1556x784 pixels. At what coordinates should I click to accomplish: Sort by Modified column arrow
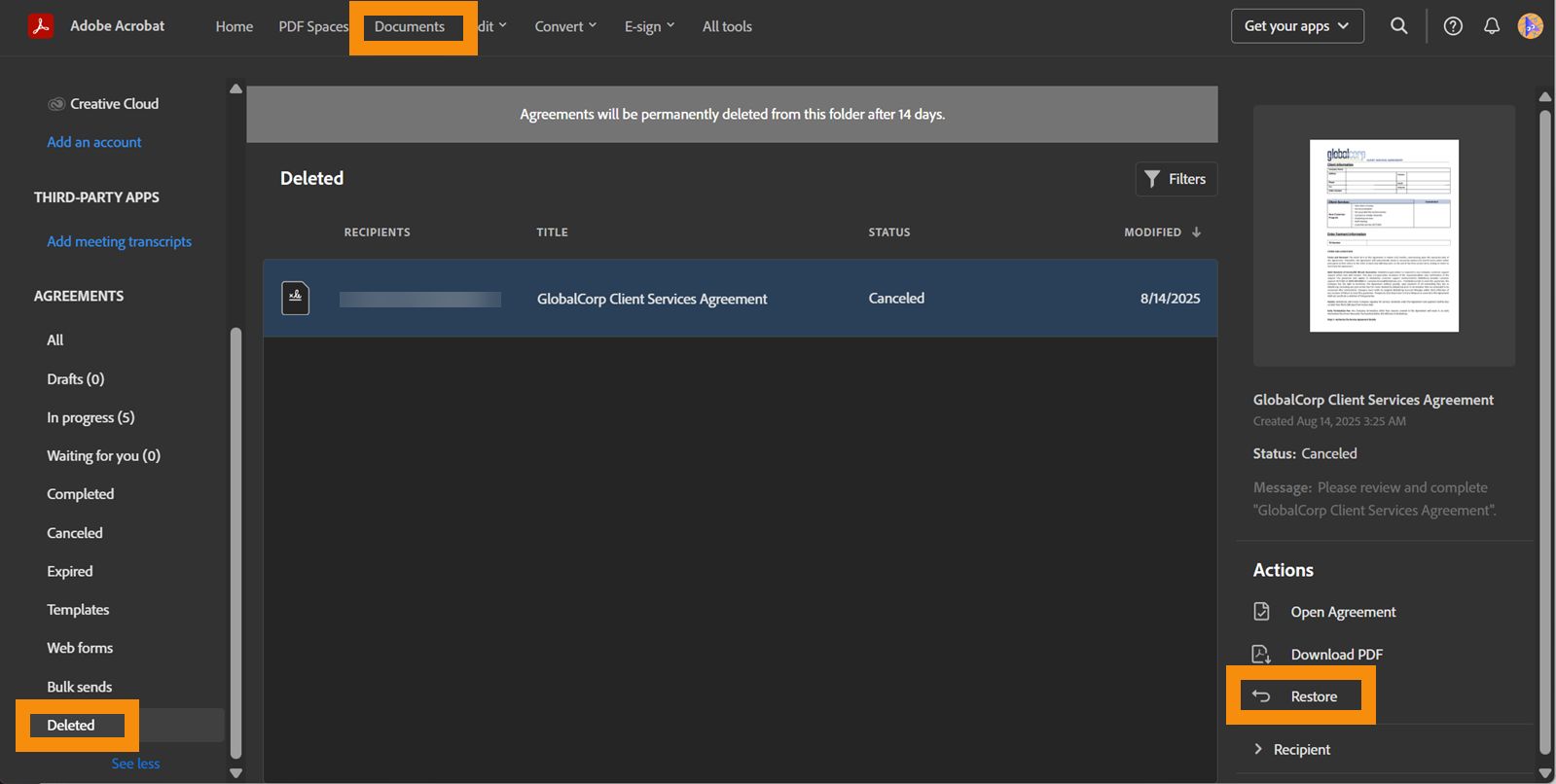[1197, 232]
